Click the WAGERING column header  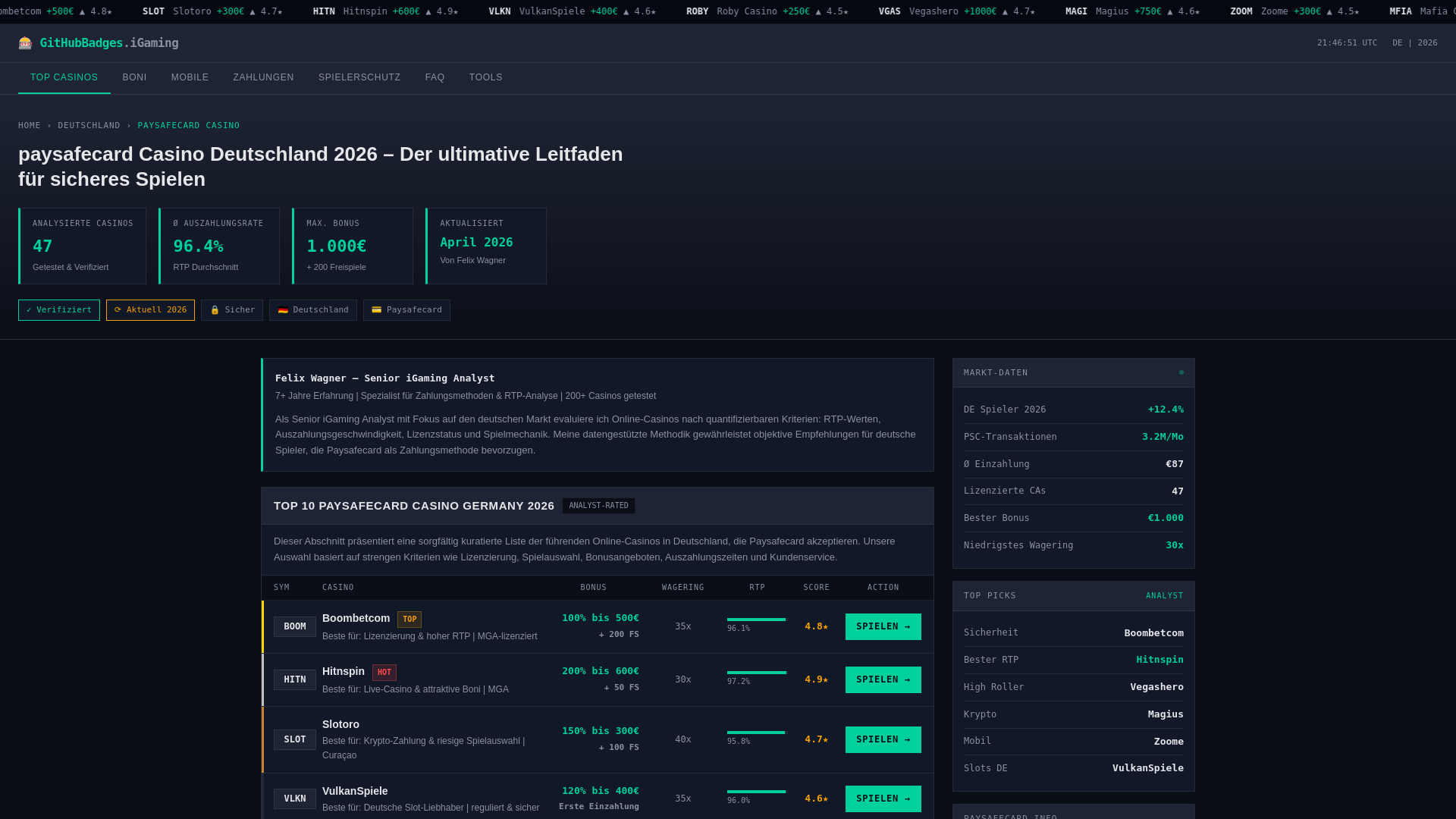coord(682,588)
